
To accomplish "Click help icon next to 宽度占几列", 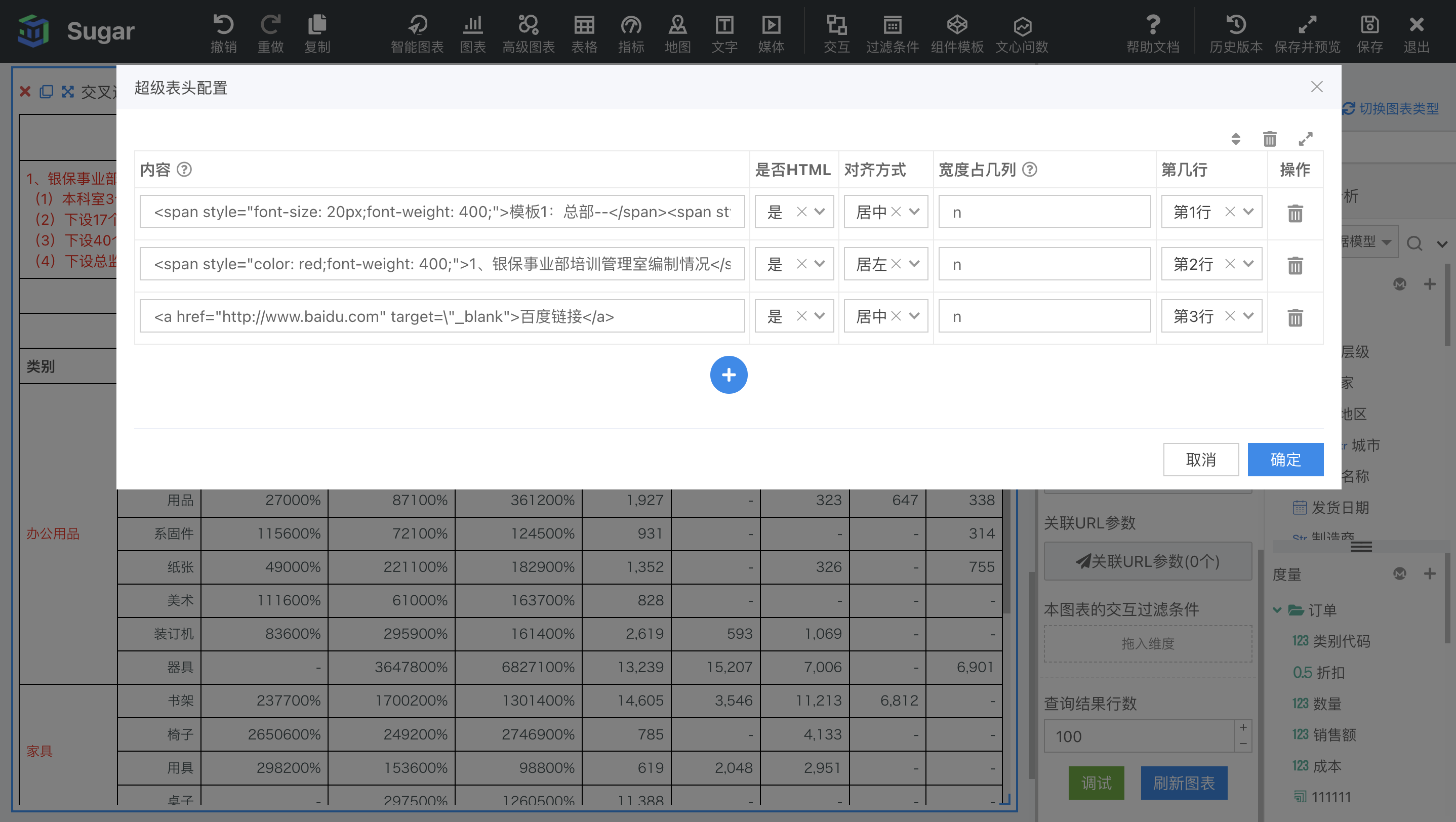I will click(1030, 170).
